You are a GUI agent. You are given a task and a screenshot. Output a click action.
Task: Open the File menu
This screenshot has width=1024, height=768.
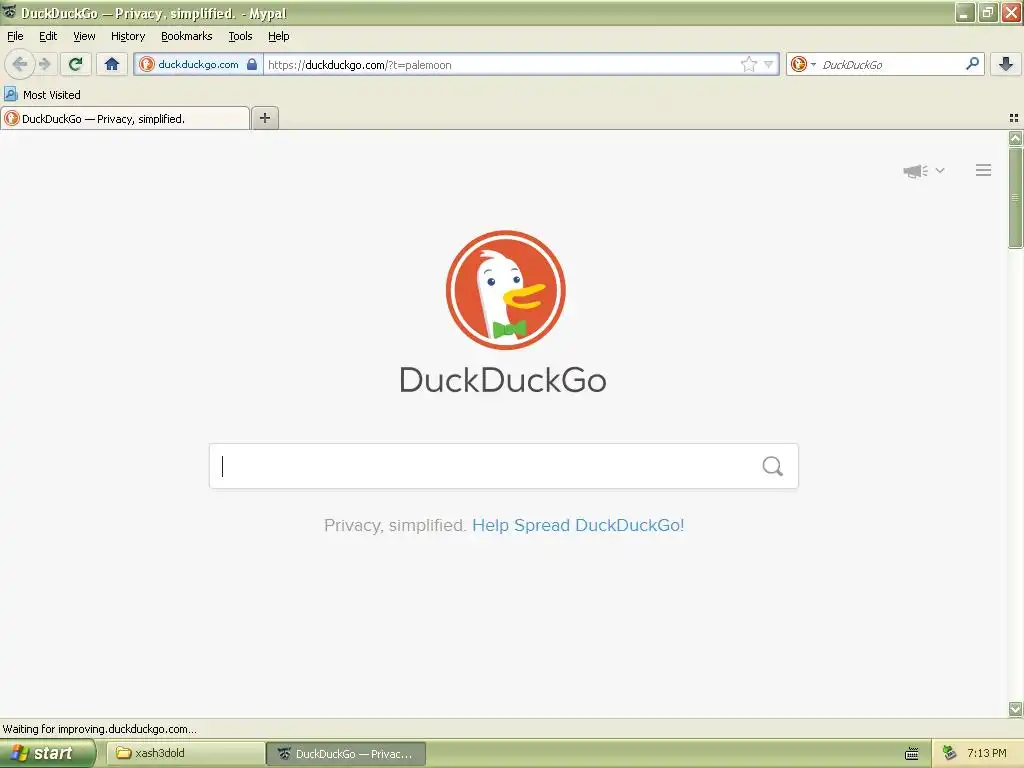(15, 37)
